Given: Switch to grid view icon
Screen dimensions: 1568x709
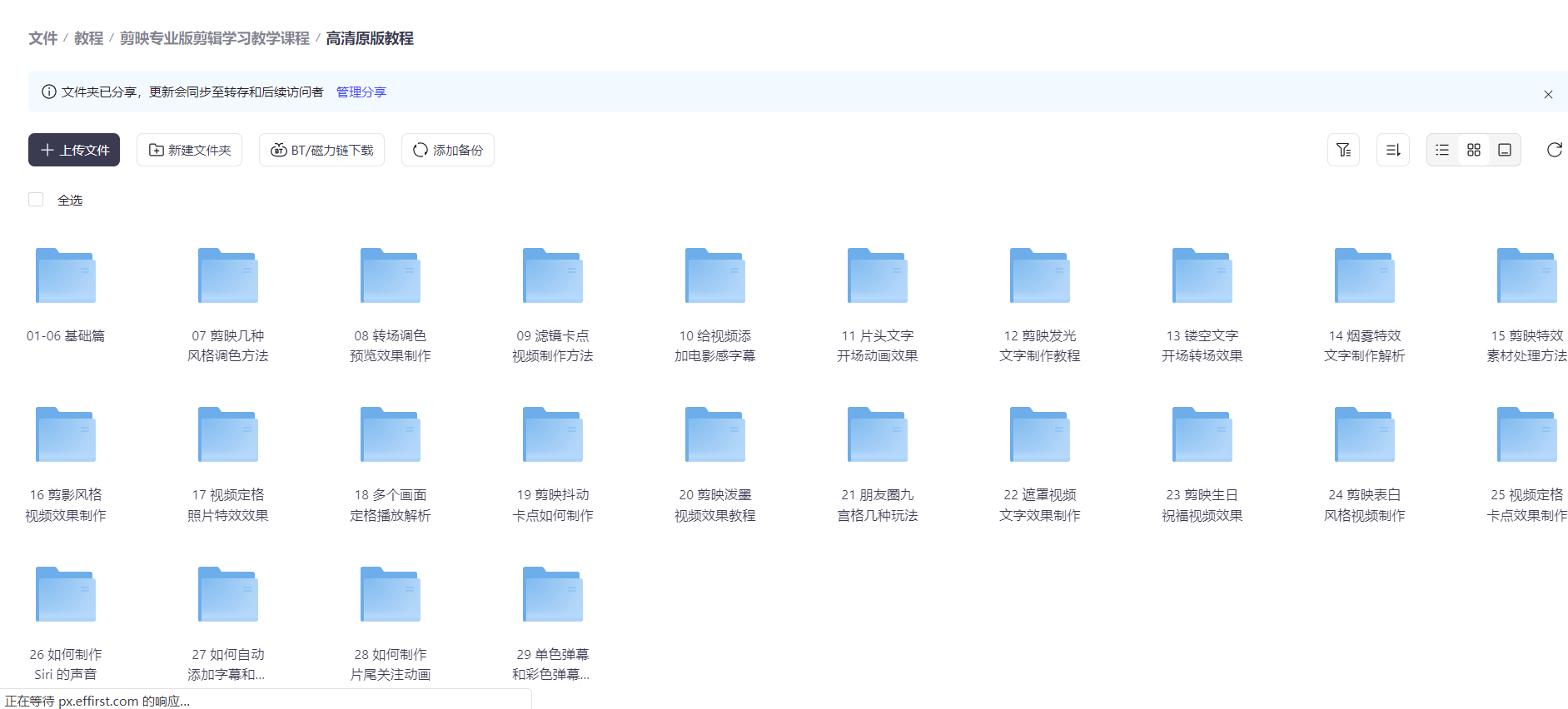Looking at the screenshot, I should pos(1474,150).
